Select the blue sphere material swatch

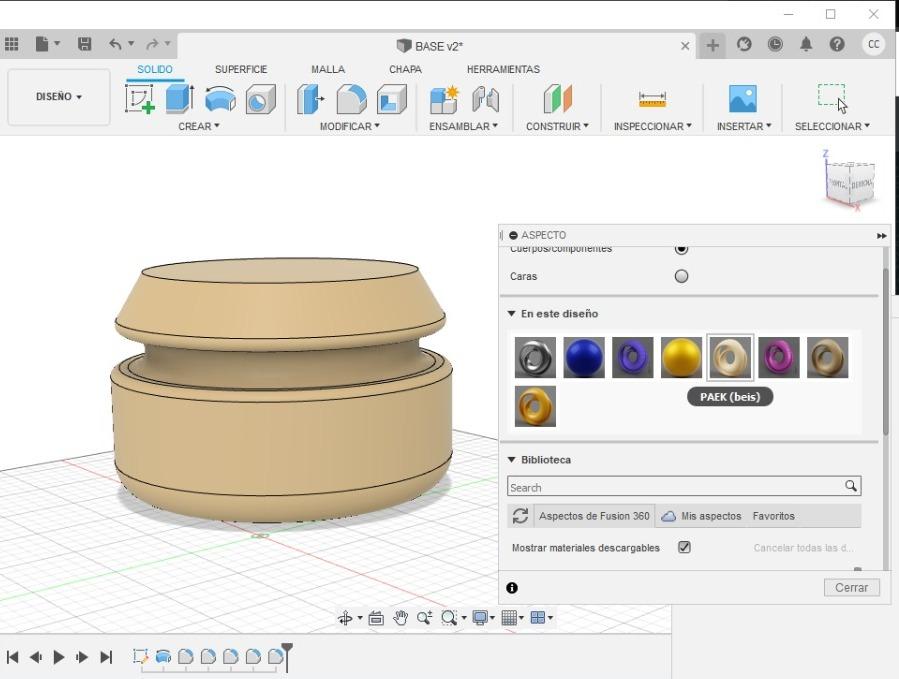[x=584, y=357]
